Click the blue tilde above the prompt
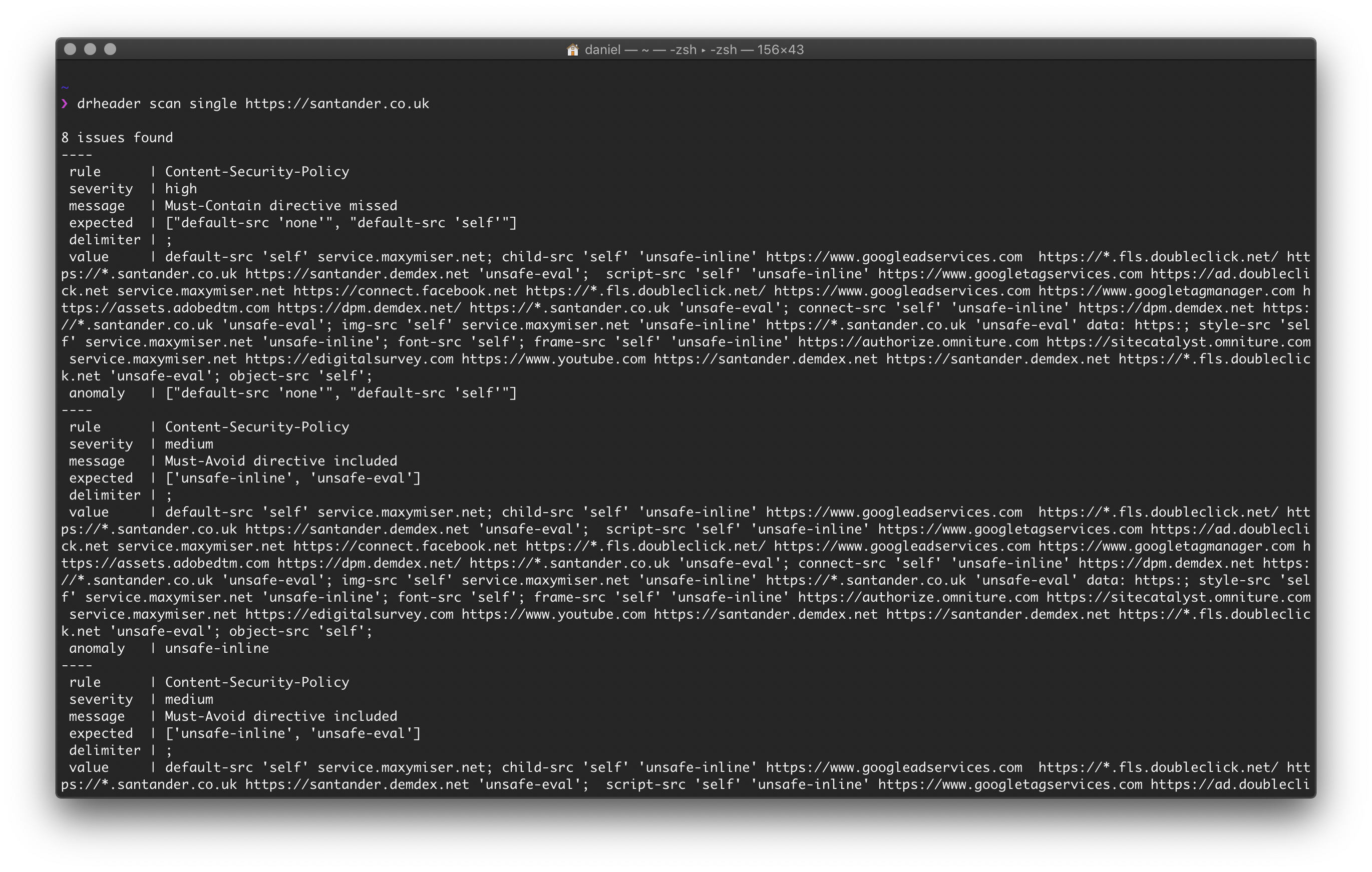 pyautogui.click(x=65, y=88)
